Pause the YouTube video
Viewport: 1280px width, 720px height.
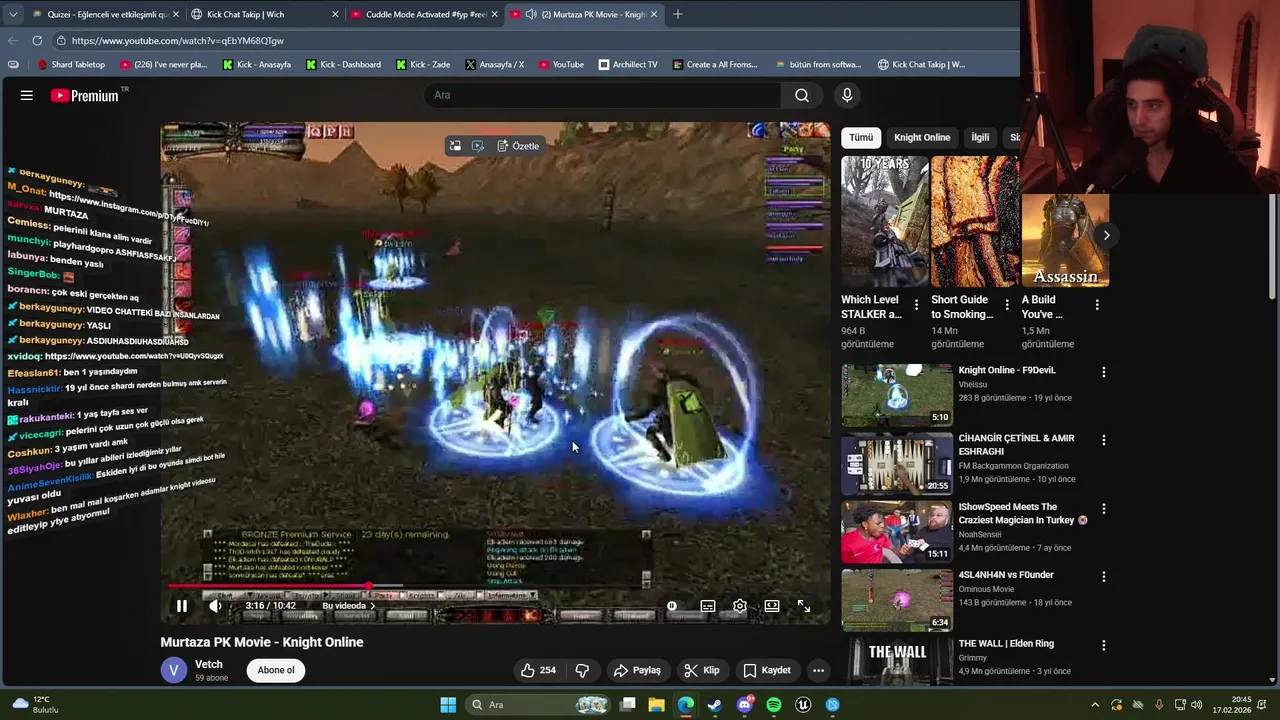coord(181,606)
